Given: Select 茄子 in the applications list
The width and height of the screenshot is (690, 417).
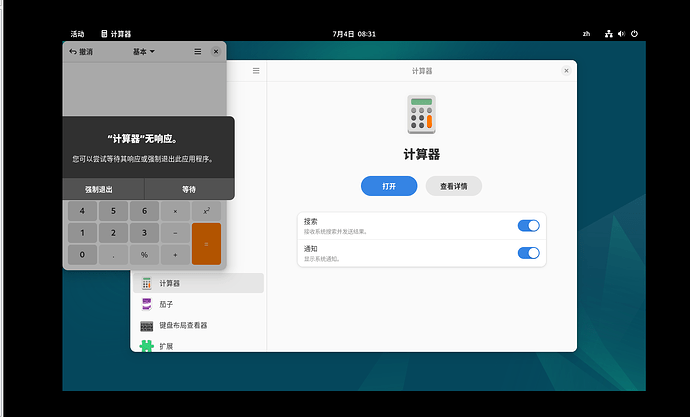Looking at the screenshot, I should point(198,304).
